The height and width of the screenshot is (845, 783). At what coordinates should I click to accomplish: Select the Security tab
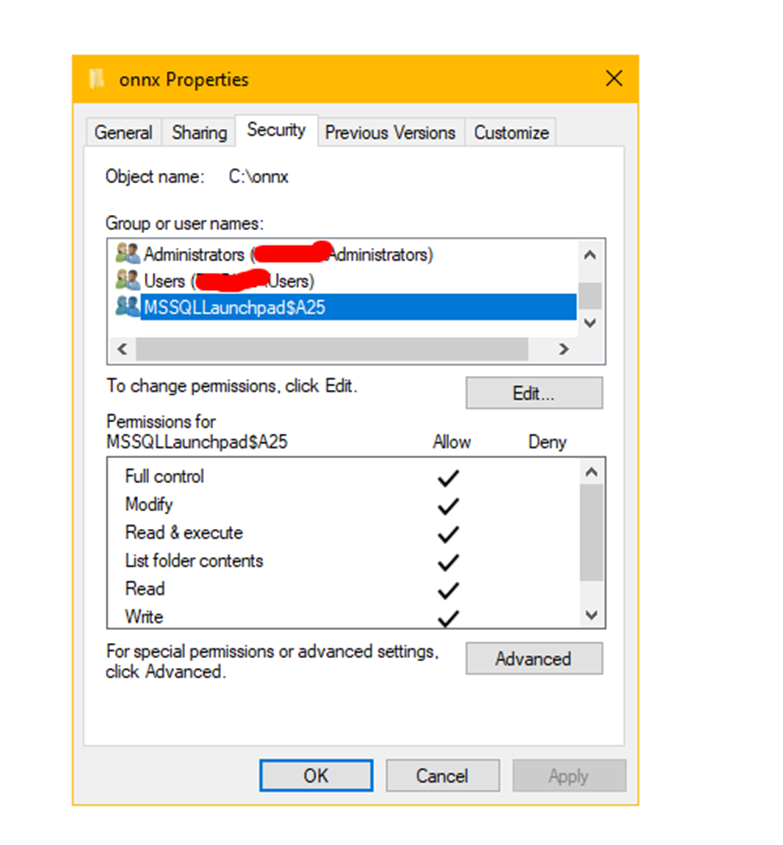pyautogui.click(x=276, y=130)
